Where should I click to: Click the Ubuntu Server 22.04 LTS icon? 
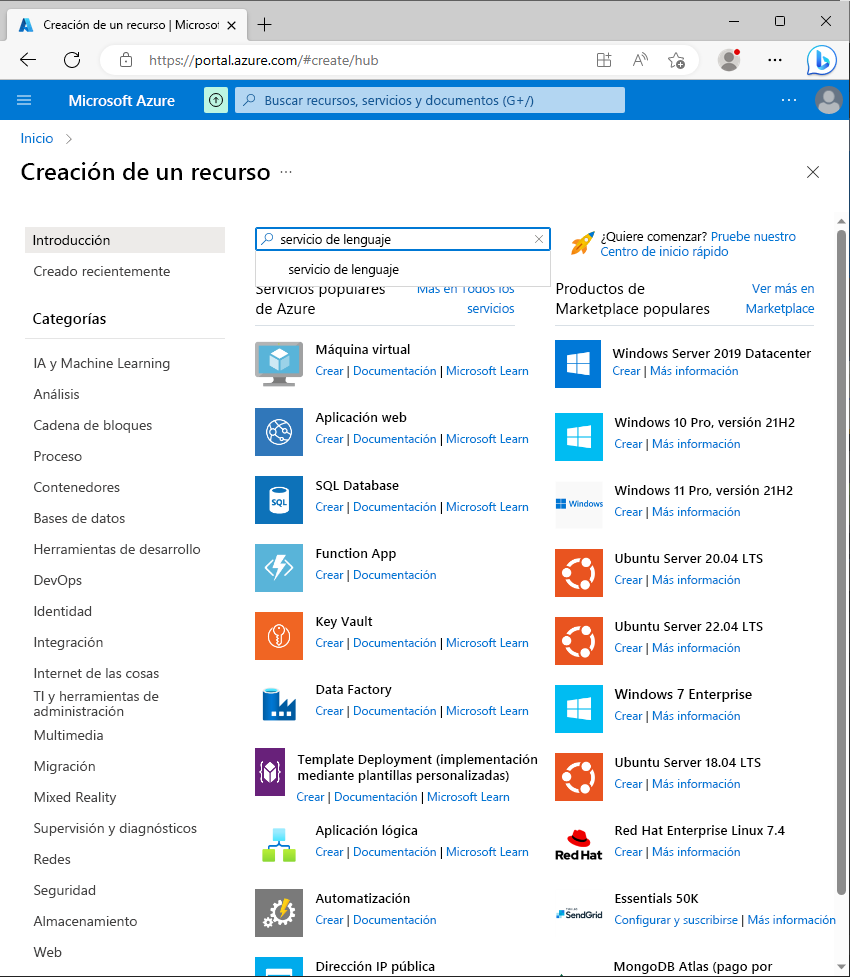click(578, 641)
